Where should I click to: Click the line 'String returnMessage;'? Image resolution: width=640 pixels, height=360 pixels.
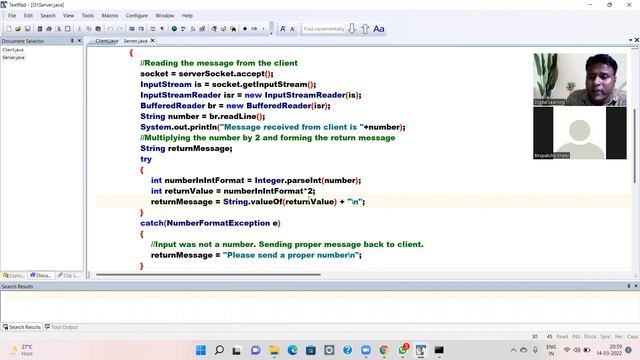(186, 149)
